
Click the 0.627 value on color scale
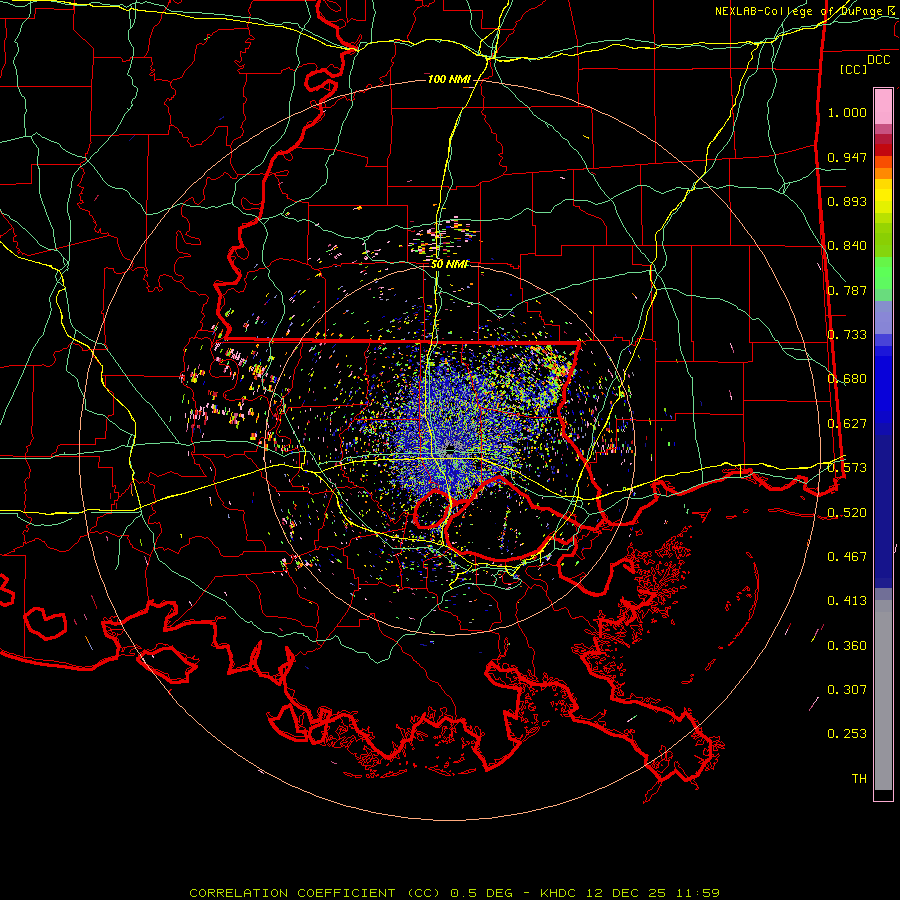pyautogui.click(x=847, y=424)
